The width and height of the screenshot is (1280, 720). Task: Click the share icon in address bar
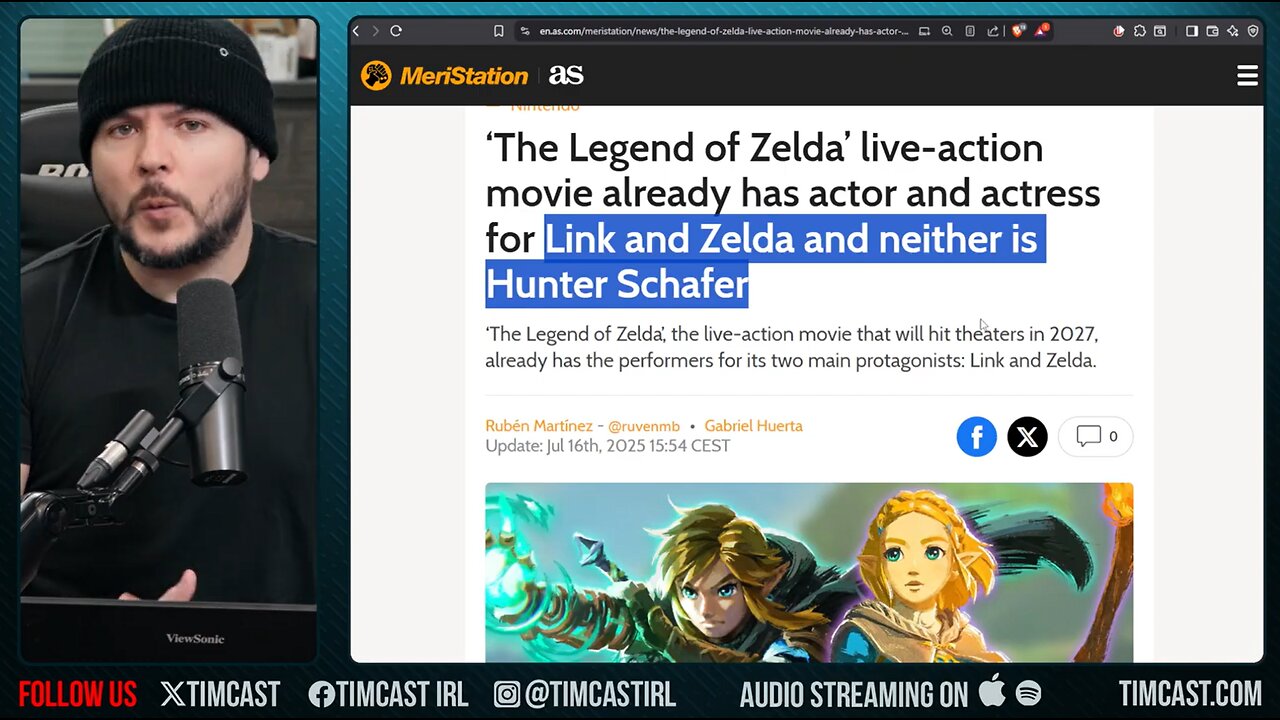pos(993,31)
